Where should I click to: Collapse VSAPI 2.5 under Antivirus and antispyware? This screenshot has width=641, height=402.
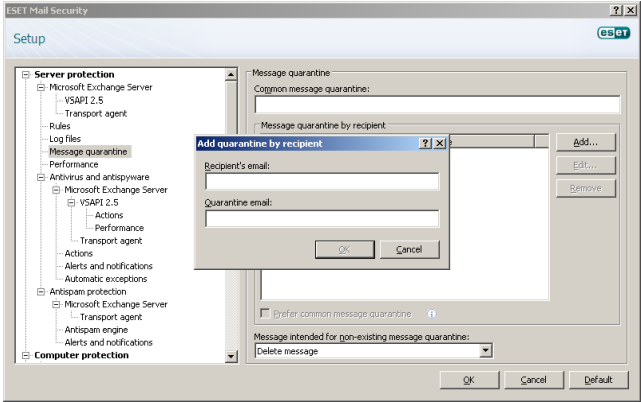[71, 202]
